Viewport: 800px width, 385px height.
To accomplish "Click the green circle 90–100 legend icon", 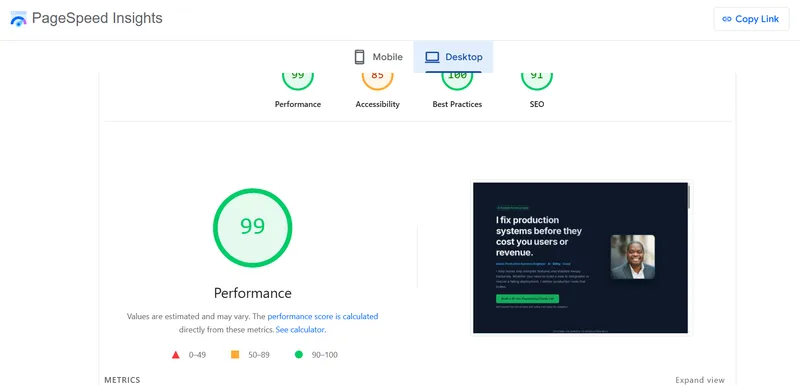I will 298,354.
